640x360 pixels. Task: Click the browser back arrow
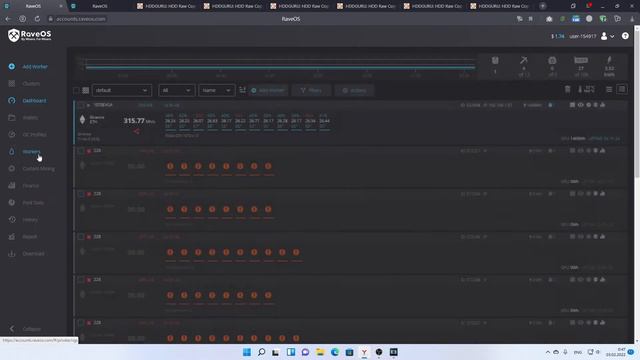(8, 19)
